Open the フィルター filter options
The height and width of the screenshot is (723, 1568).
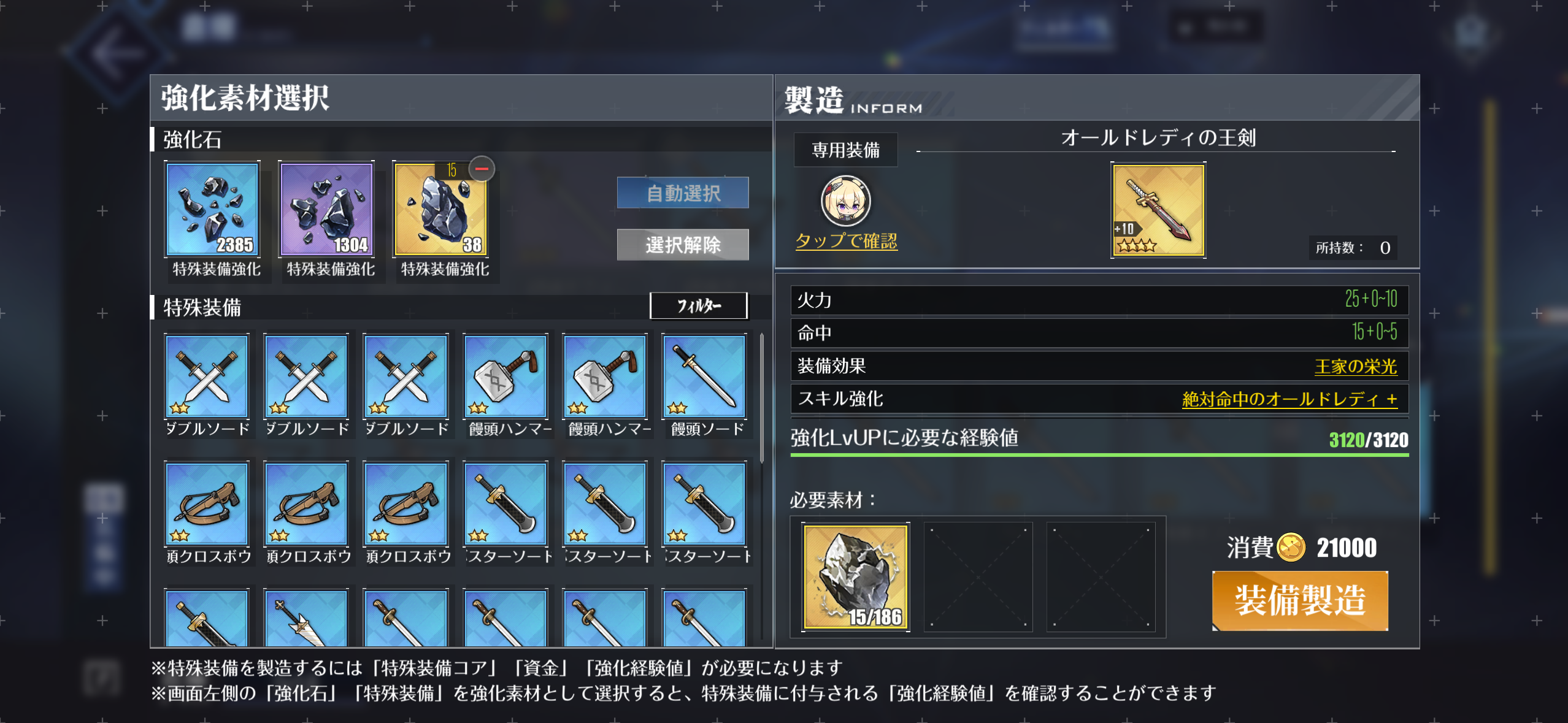(x=699, y=305)
